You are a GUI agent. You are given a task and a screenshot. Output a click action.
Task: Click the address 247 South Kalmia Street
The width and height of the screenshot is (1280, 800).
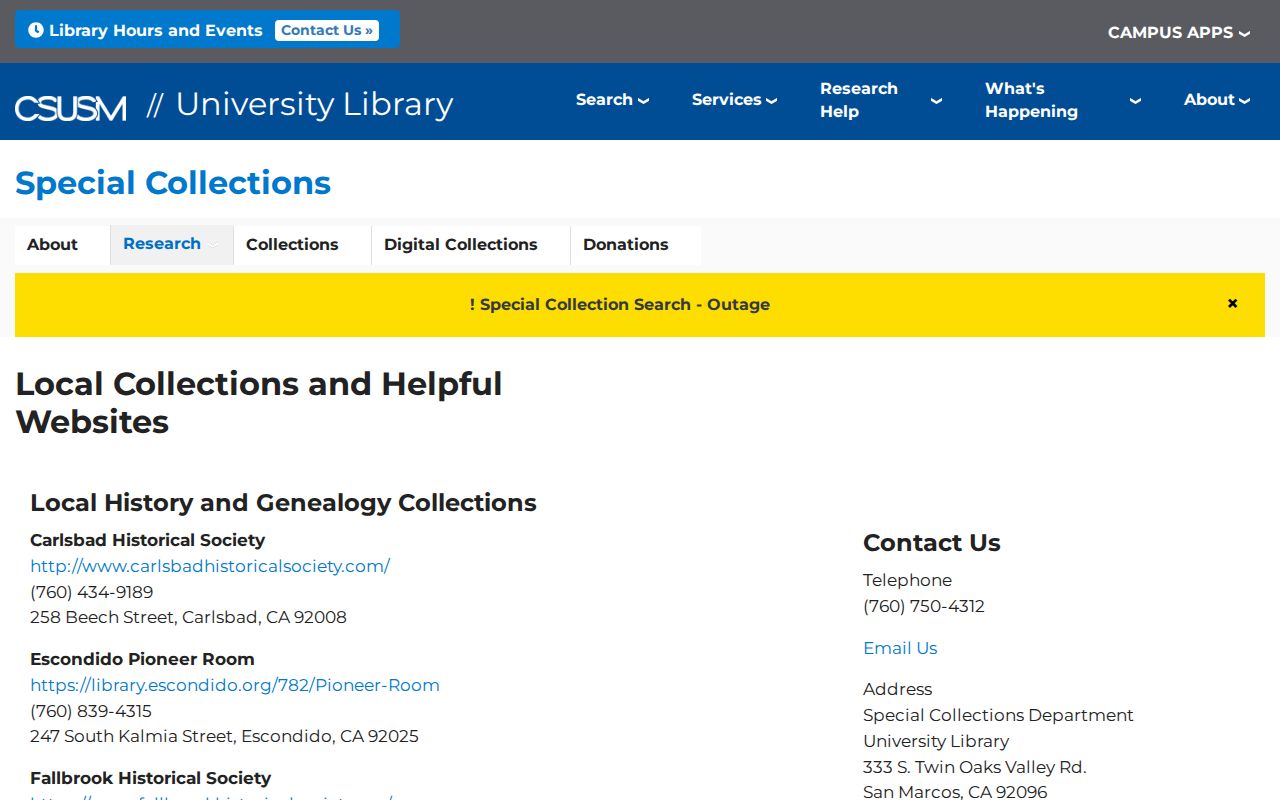pos(224,736)
